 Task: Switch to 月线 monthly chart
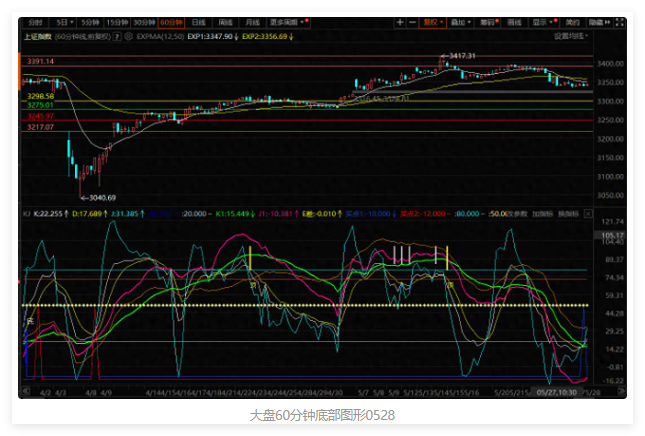click(252, 22)
